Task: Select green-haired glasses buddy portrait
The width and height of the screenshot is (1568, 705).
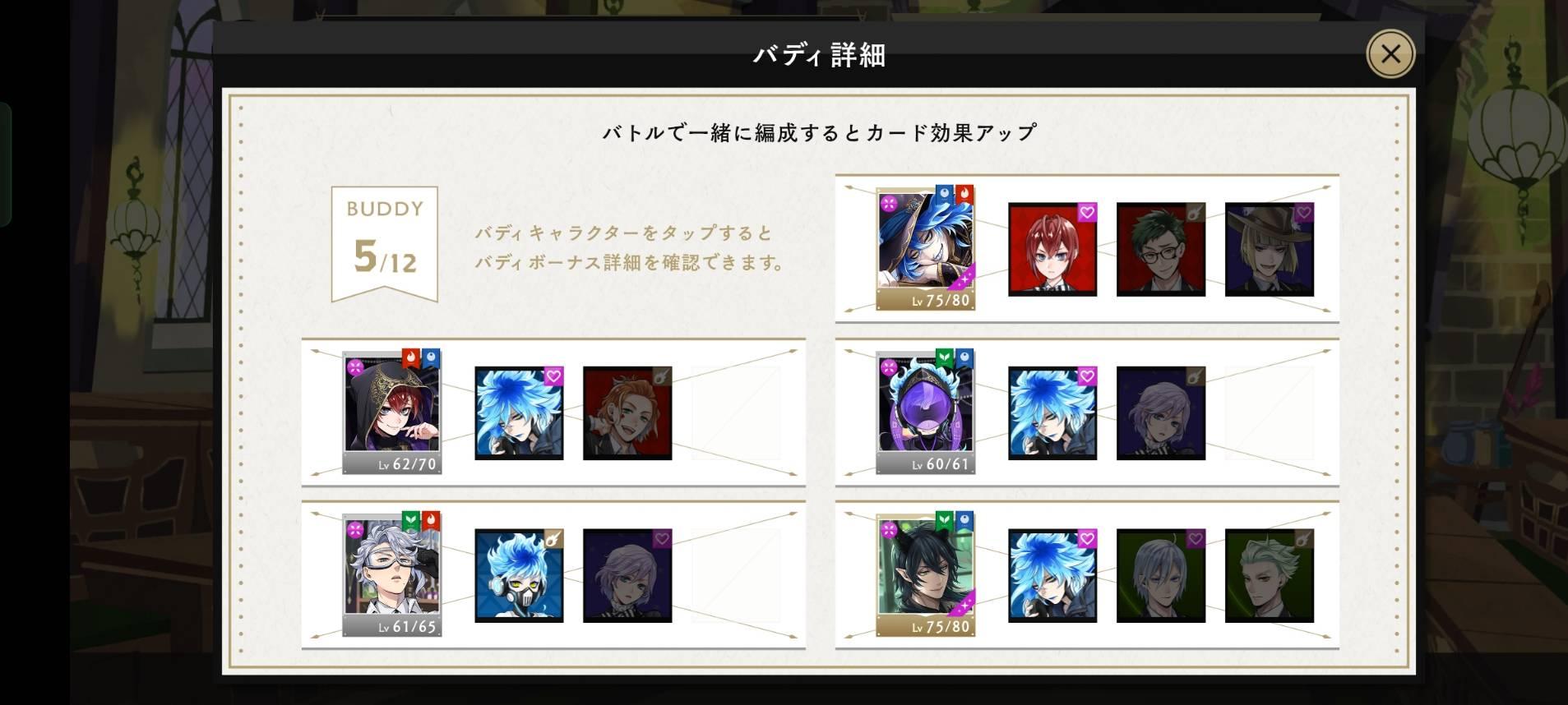Action: coord(1161,250)
